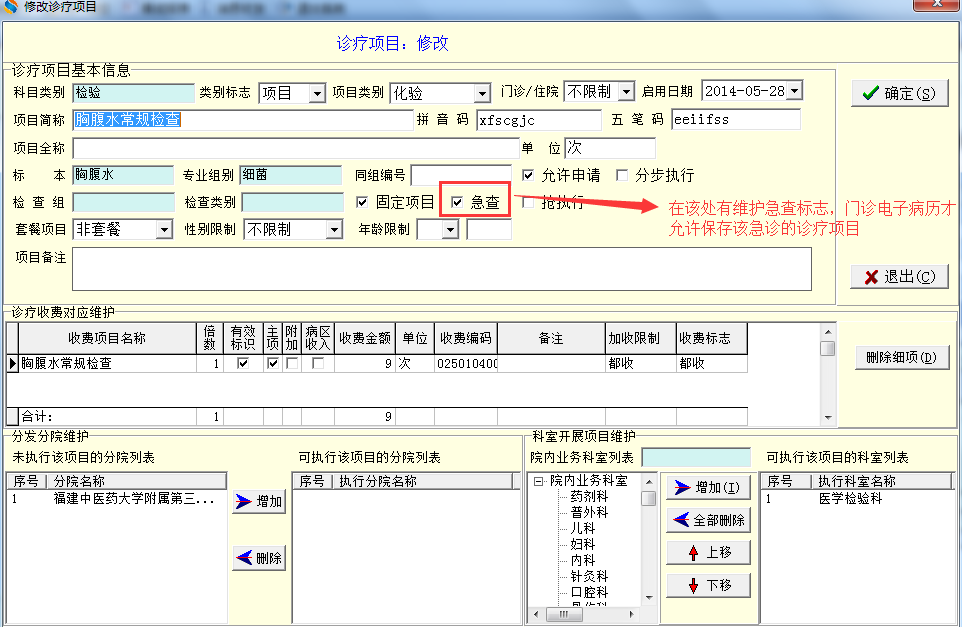The width and height of the screenshot is (962, 627).
Task: Toggle 附加 checkbox in 胸腹水常规检查 row
Action: [x=292, y=363]
